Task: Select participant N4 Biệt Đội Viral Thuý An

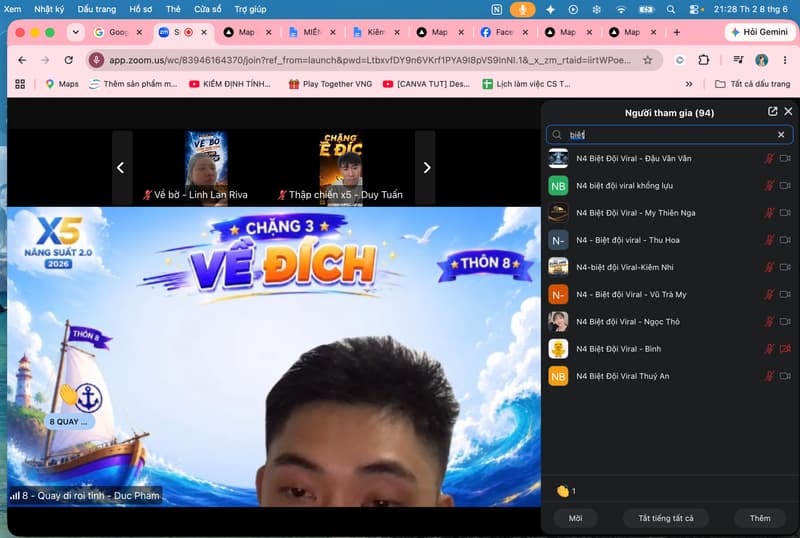Action: tap(669, 376)
